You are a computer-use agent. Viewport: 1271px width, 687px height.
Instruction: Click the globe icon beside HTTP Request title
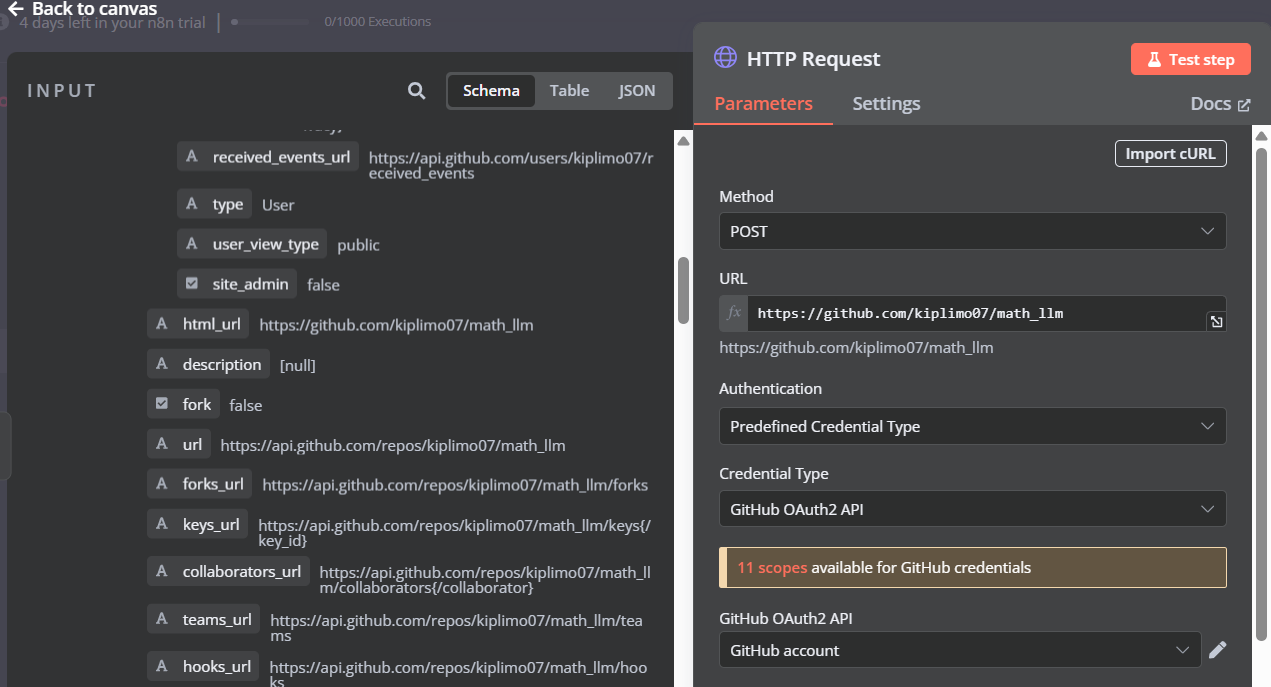point(725,58)
